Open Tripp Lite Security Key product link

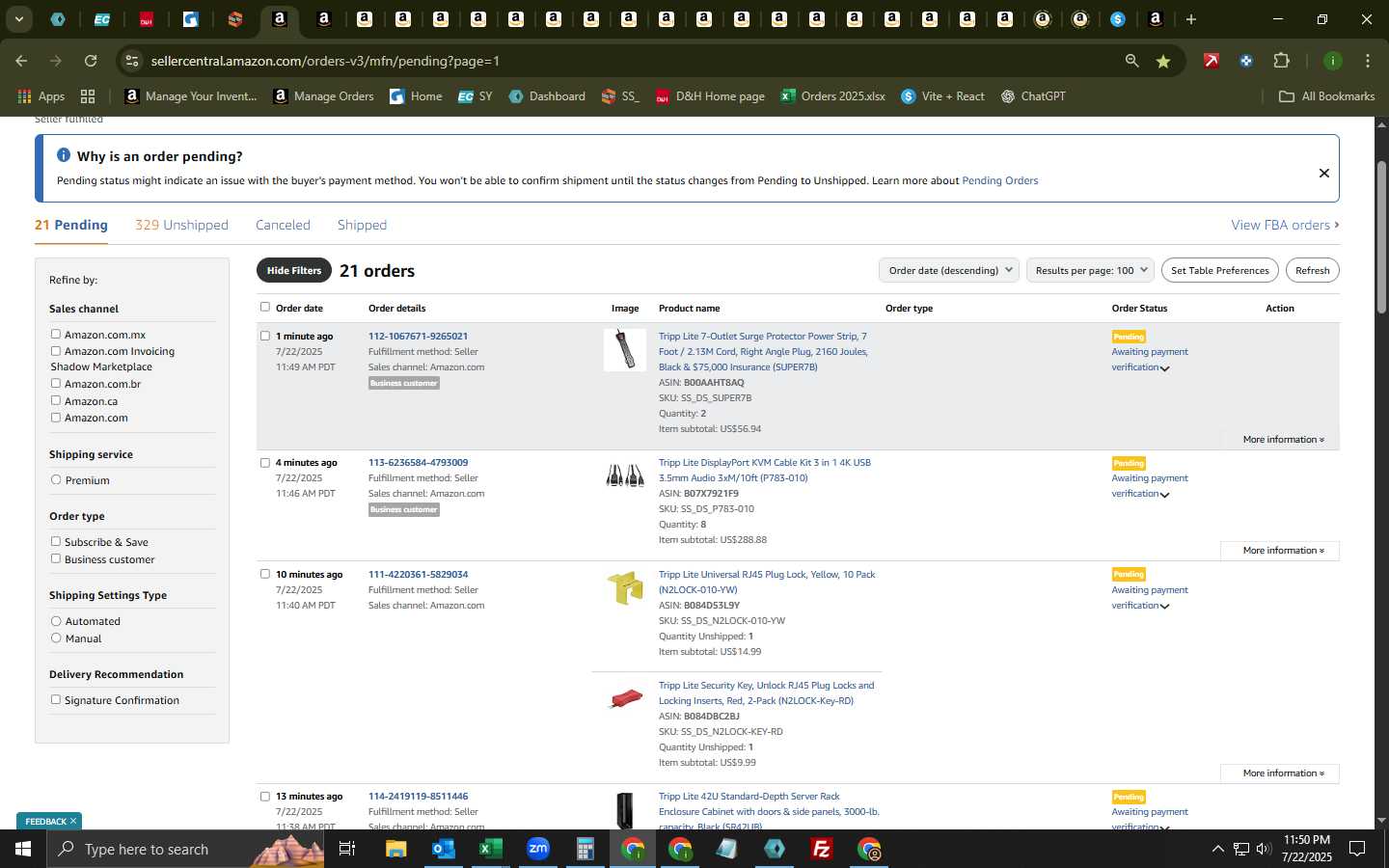point(766,693)
